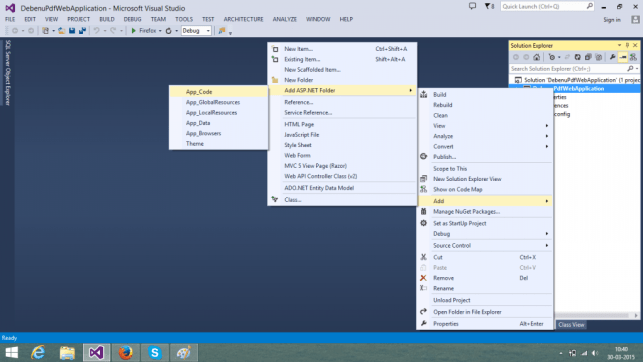The image size is (643, 362).
Task: Open Internet Explorer from the taskbar
Action: (38, 353)
